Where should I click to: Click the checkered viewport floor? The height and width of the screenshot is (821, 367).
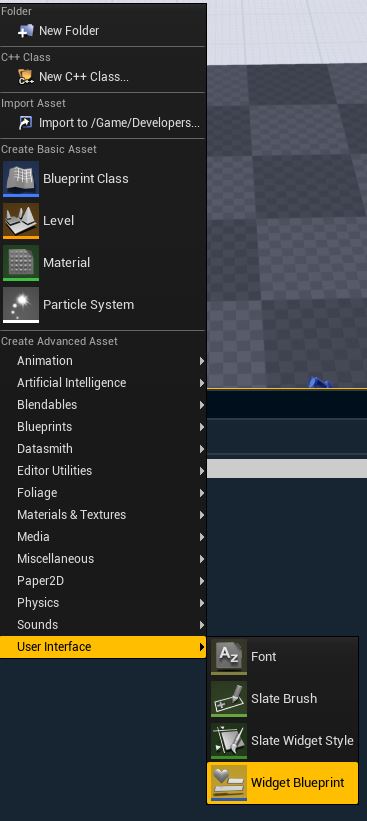pyautogui.click(x=287, y=225)
